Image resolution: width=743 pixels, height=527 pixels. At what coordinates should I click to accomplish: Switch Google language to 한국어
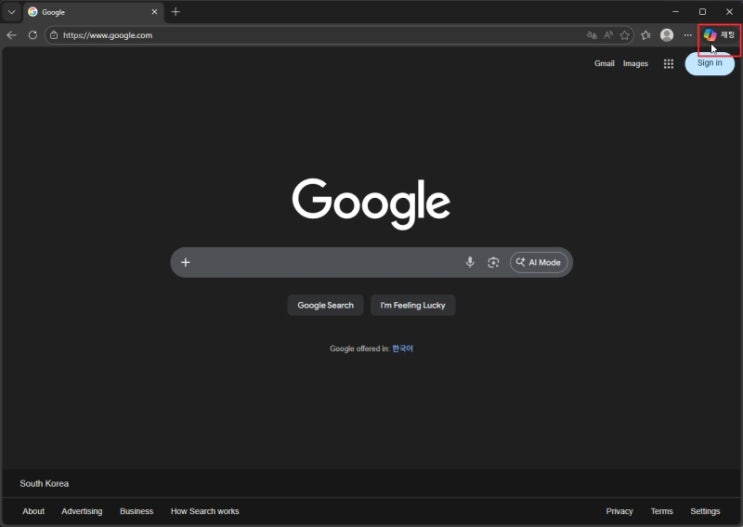click(x=403, y=348)
